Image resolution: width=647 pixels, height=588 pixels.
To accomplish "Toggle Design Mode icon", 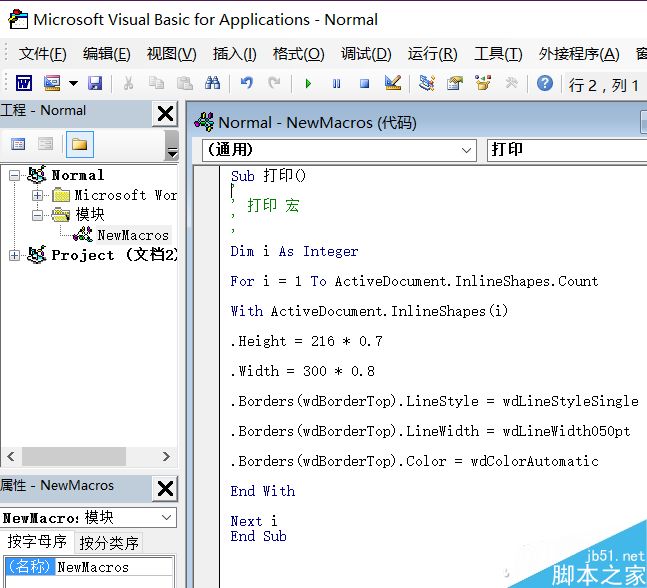I will click(393, 83).
